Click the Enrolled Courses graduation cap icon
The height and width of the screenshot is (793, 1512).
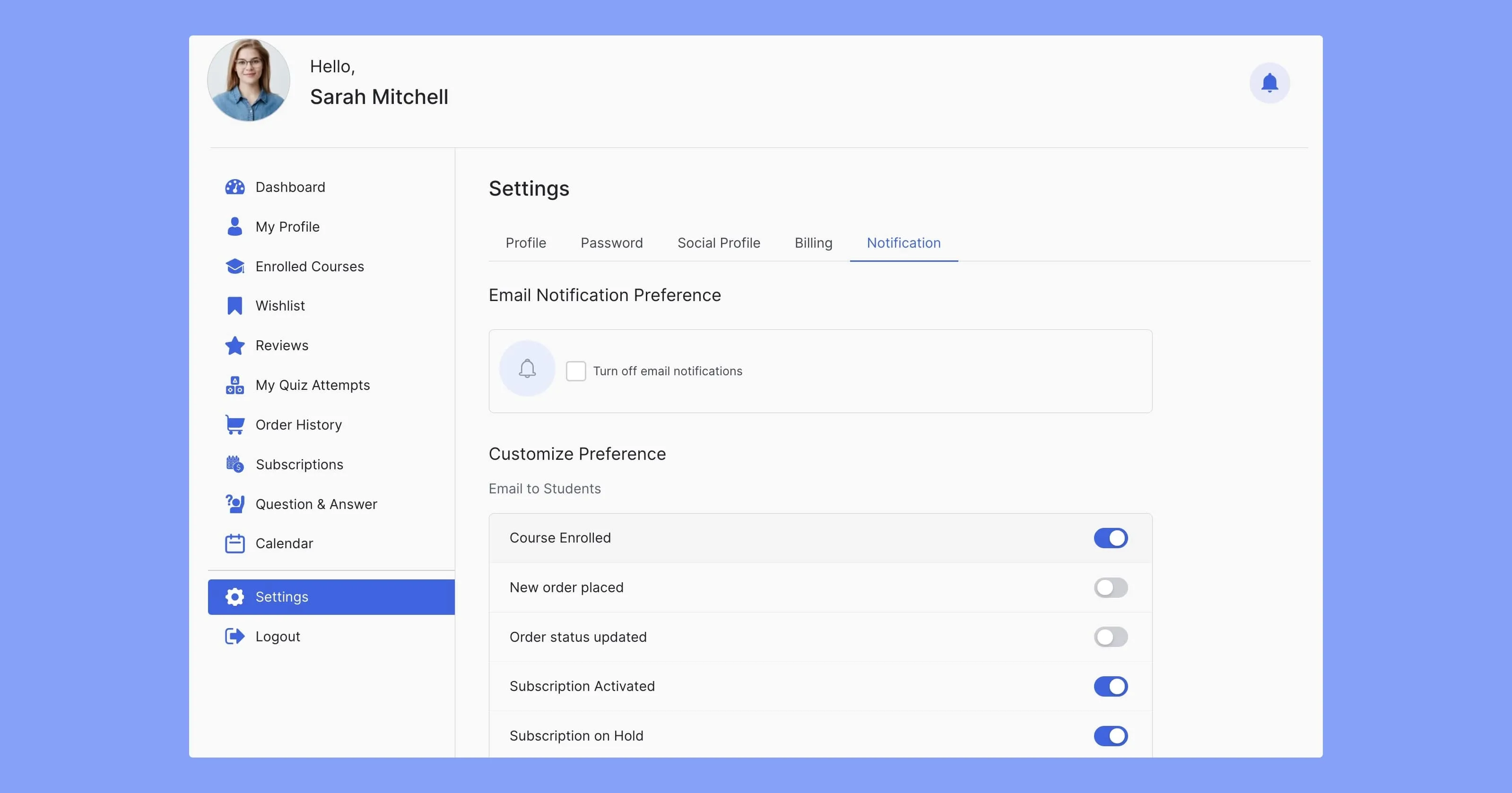(x=234, y=266)
